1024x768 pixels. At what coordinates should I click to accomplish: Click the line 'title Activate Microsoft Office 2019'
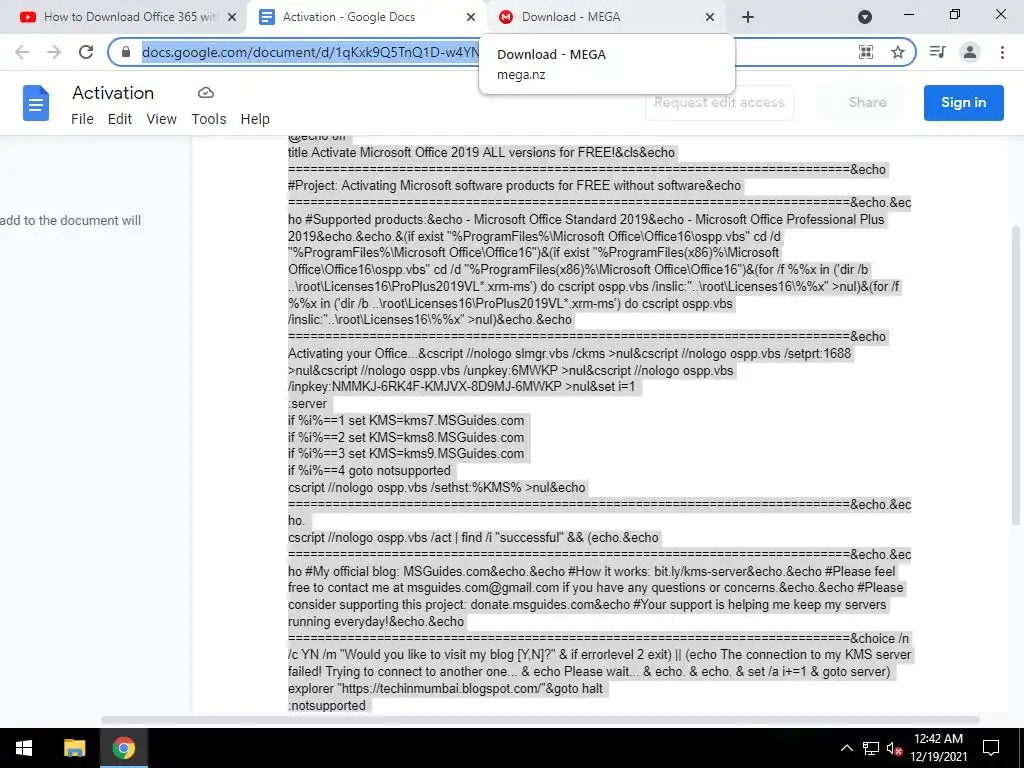[x=481, y=152]
